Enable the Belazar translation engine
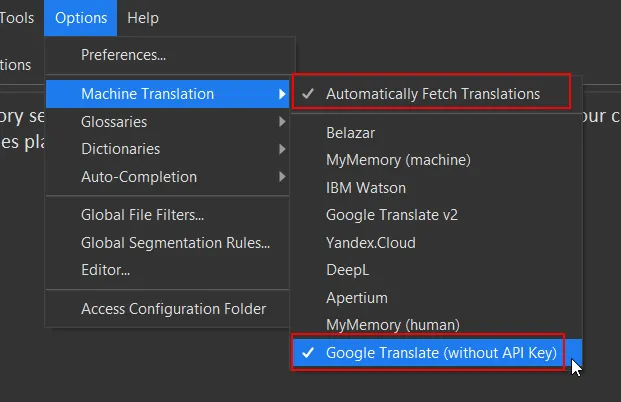621x402 pixels. (352, 131)
